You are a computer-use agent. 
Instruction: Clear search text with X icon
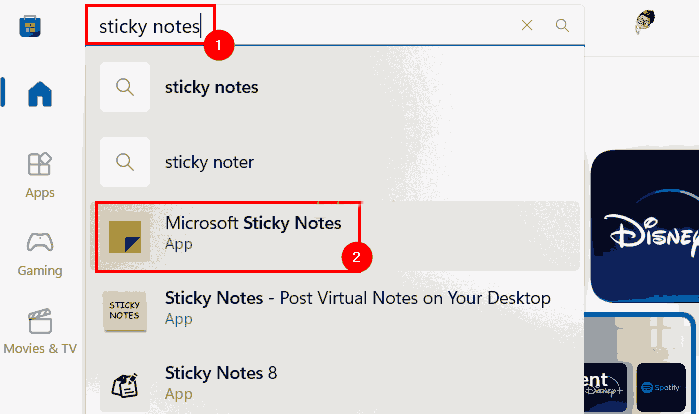pos(527,25)
